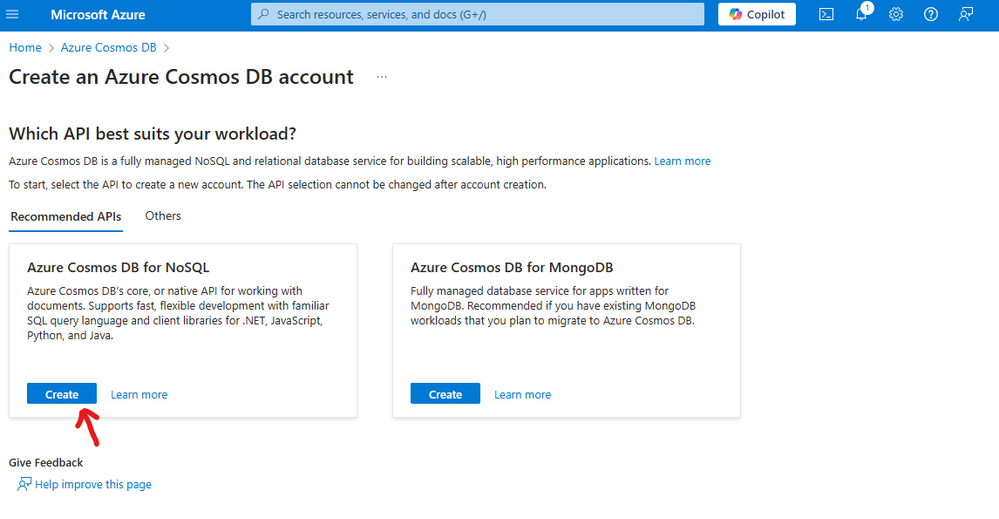Open the hamburger portal menu
Viewport: 999px width, 519px height.
[12, 14]
